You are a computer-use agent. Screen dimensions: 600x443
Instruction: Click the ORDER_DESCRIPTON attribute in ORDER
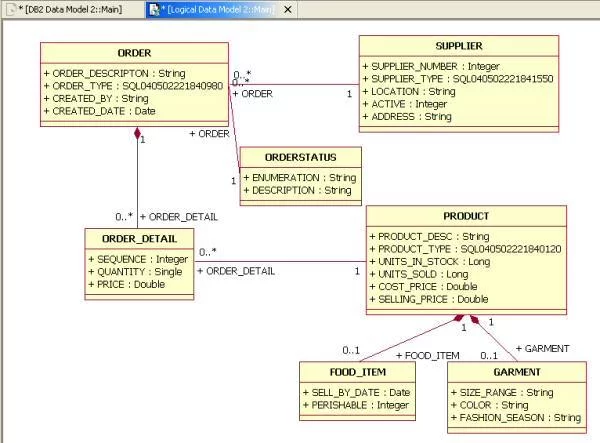(x=113, y=73)
